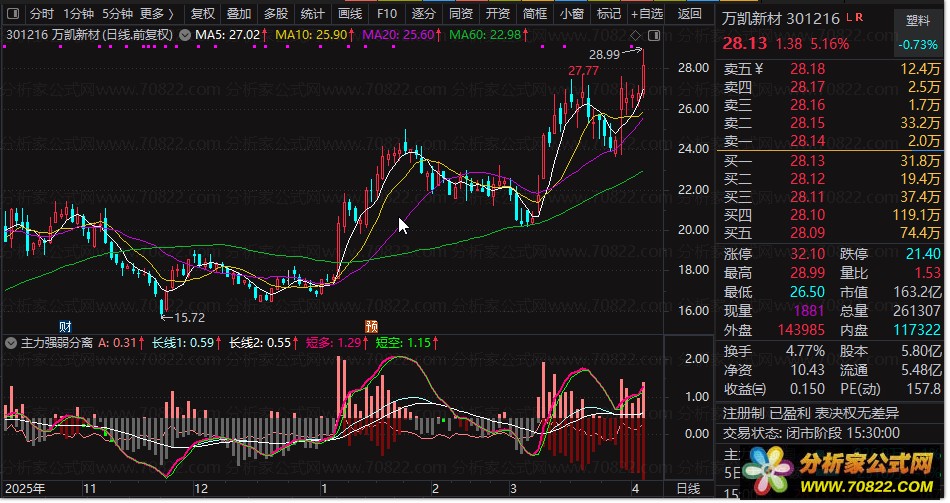Click 买五 price 28.09
Screen dimensions: 950x503
(808, 233)
